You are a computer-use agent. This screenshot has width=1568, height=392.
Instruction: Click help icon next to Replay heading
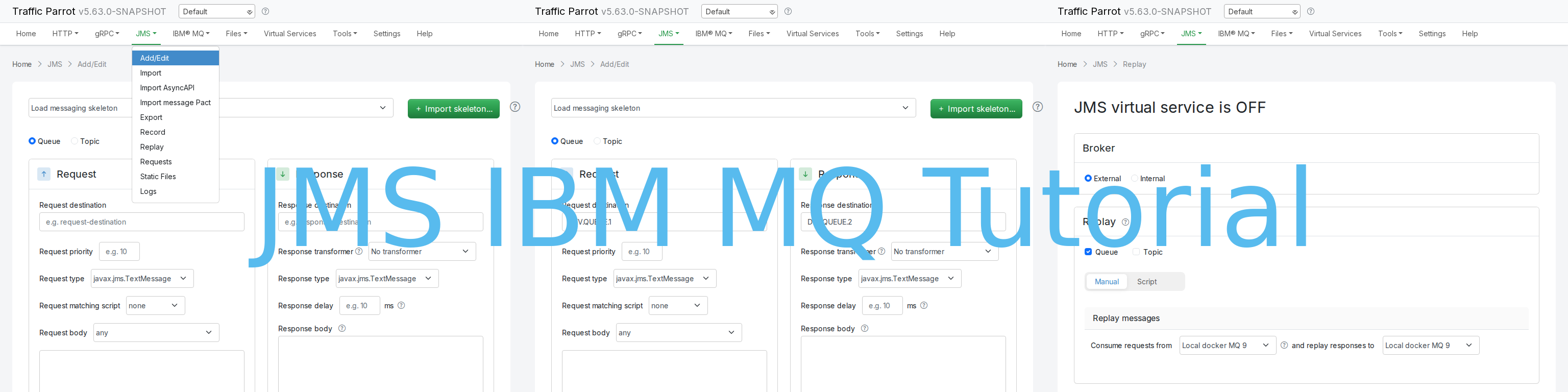[x=1125, y=222]
